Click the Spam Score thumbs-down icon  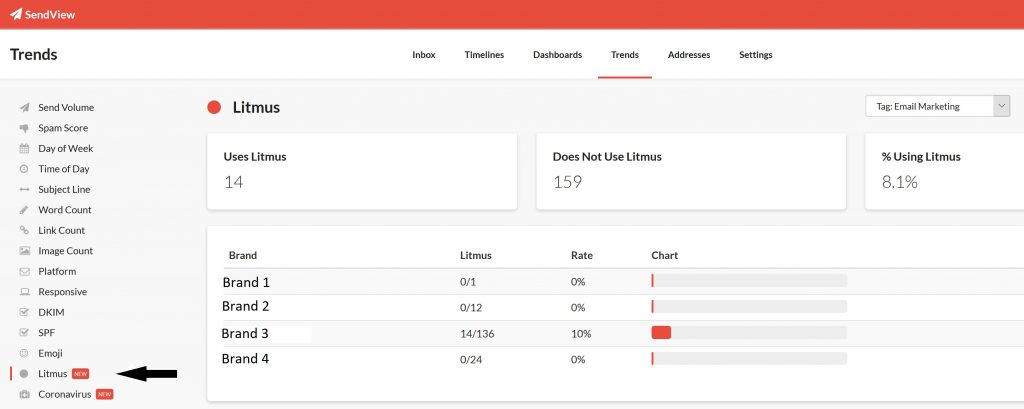(x=24, y=128)
